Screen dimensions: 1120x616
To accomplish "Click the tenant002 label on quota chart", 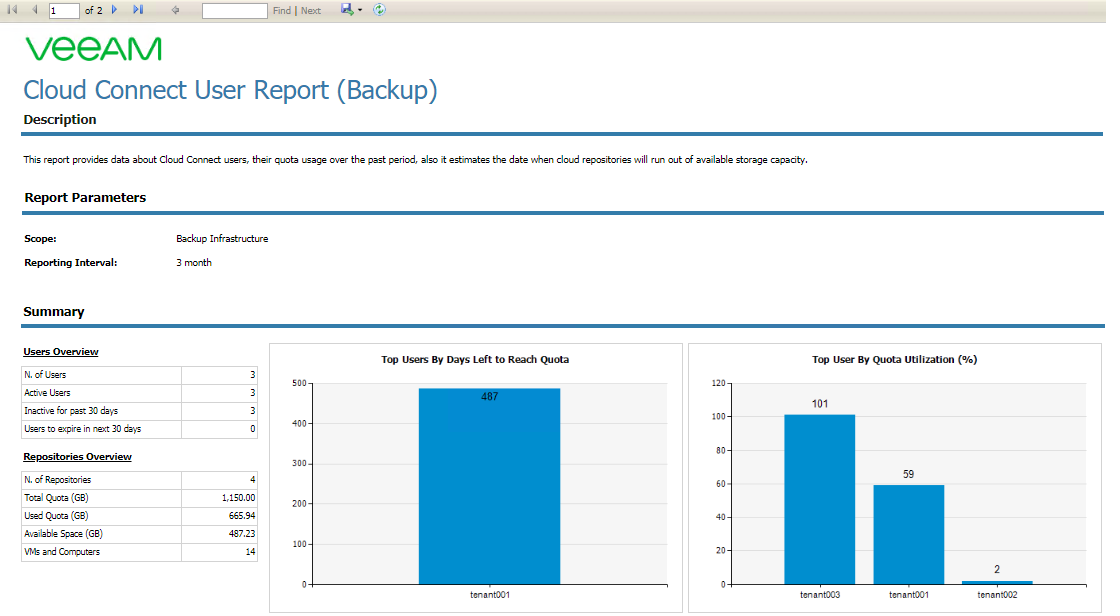I will [997, 595].
